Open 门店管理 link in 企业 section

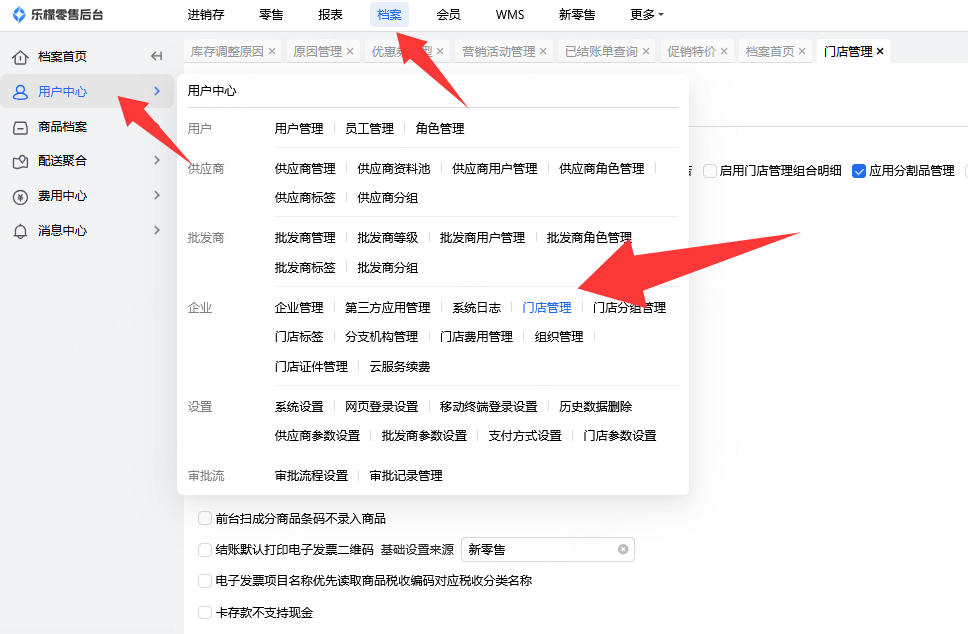click(546, 307)
